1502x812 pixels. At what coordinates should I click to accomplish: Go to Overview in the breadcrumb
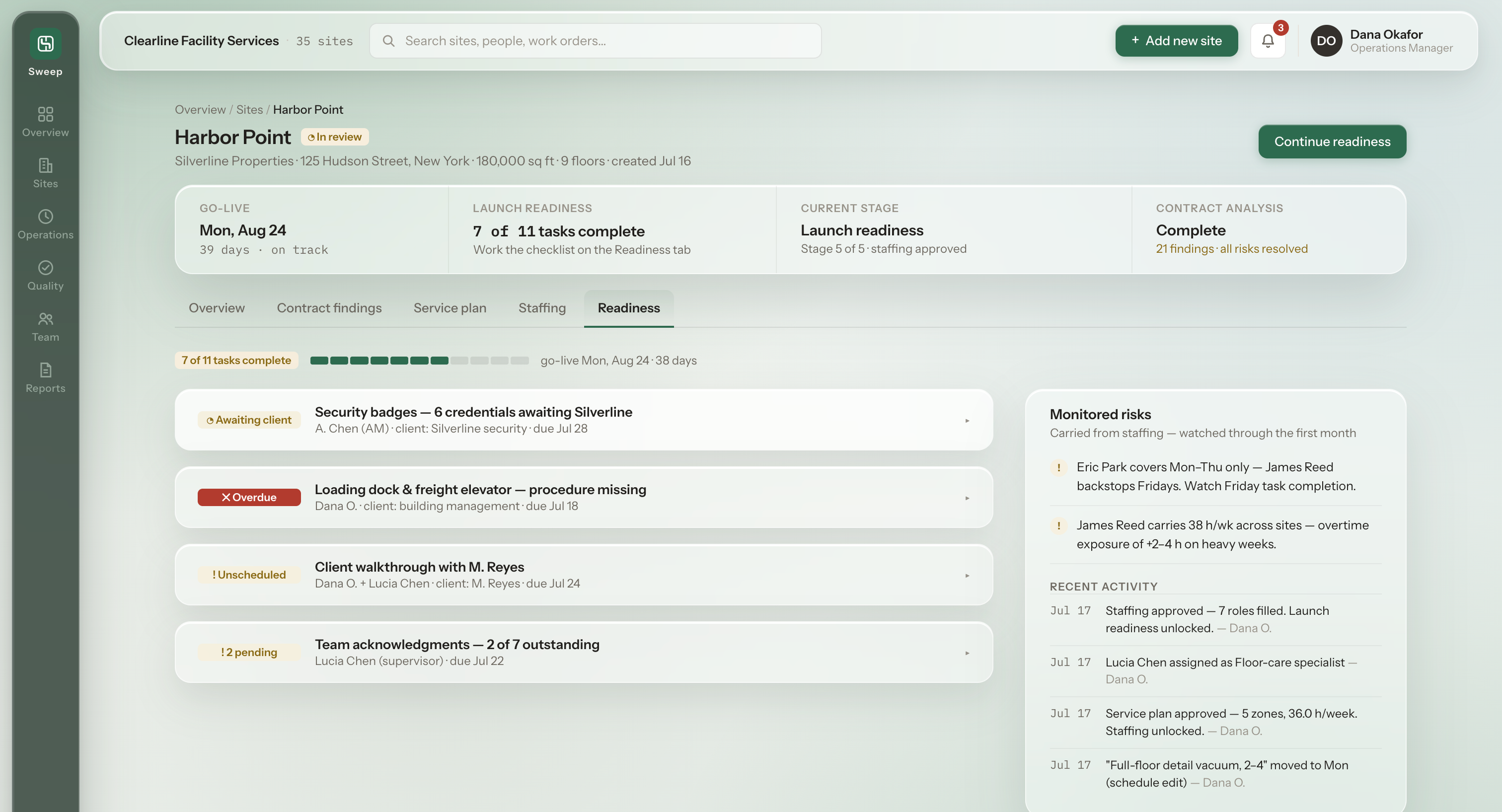click(x=200, y=110)
